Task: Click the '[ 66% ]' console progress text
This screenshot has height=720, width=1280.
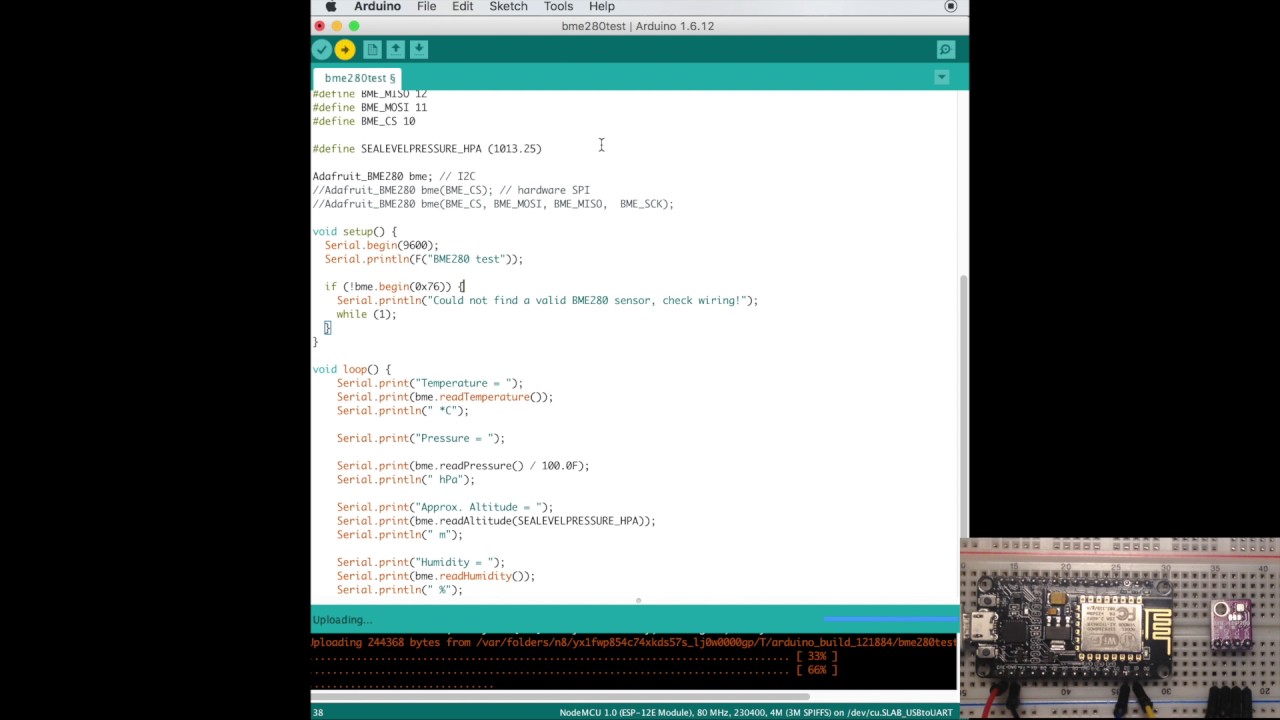Action: click(816, 670)
